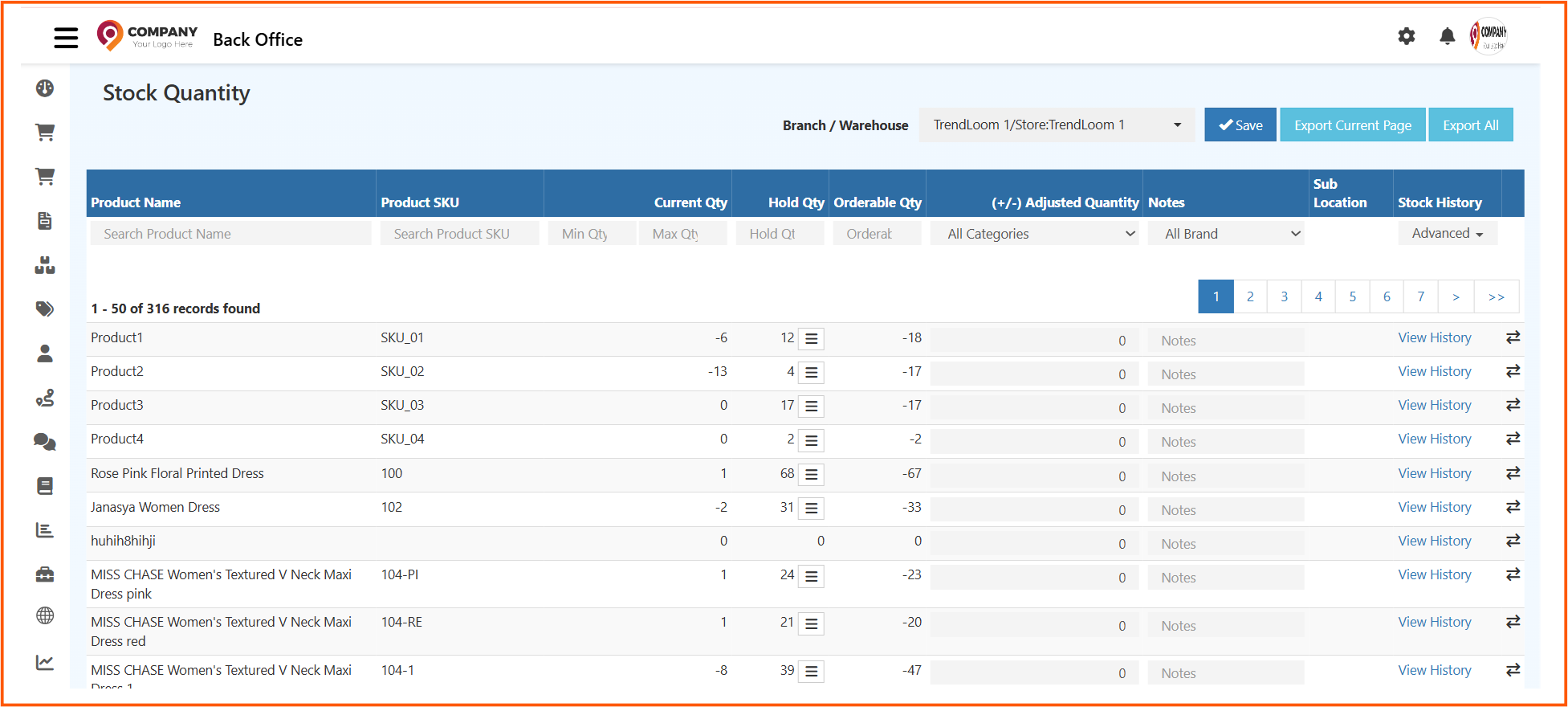Open the notifications bell
The image size is (1568, 707).
[x=1447, y=36]
